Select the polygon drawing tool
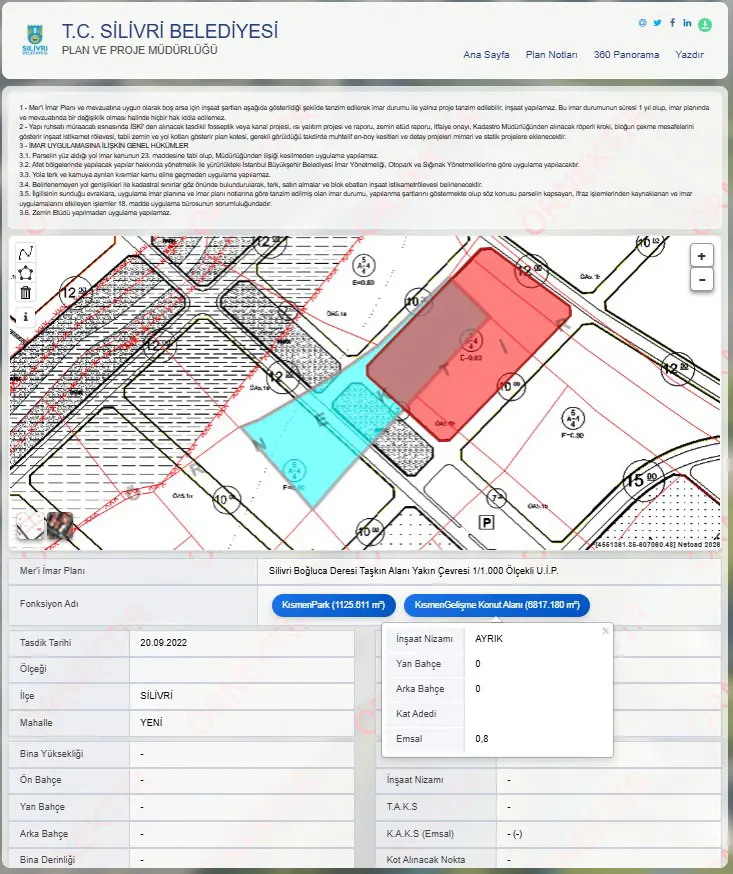733x874 pixels. (26, 273)
